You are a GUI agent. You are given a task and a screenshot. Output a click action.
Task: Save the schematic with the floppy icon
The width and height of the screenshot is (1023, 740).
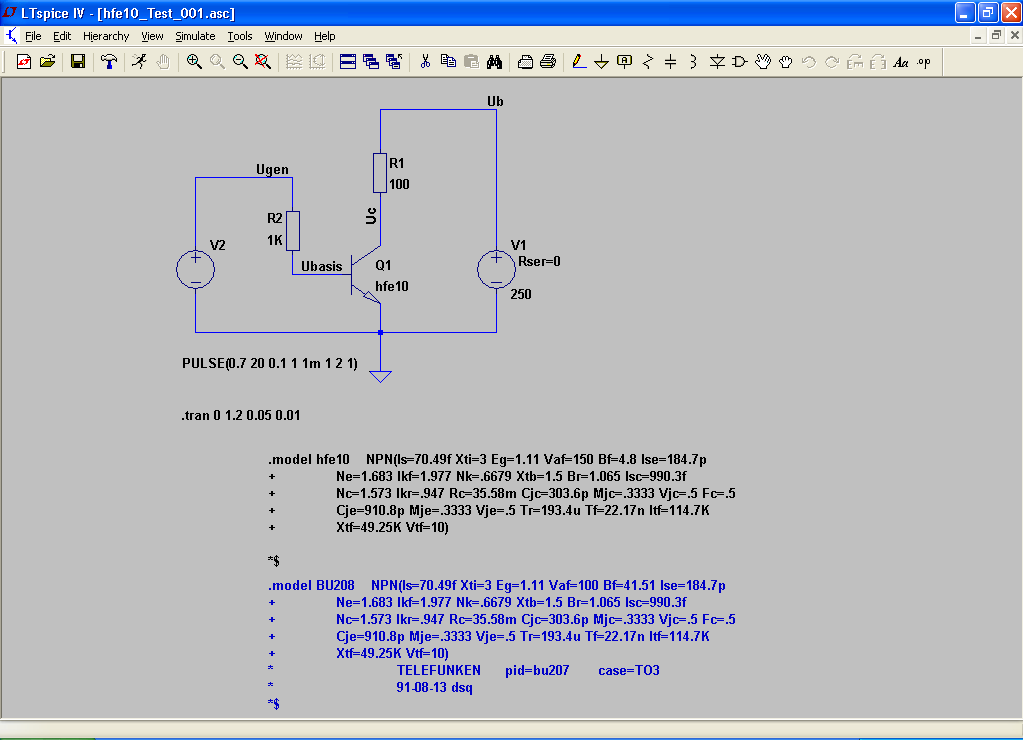point(78,62)
